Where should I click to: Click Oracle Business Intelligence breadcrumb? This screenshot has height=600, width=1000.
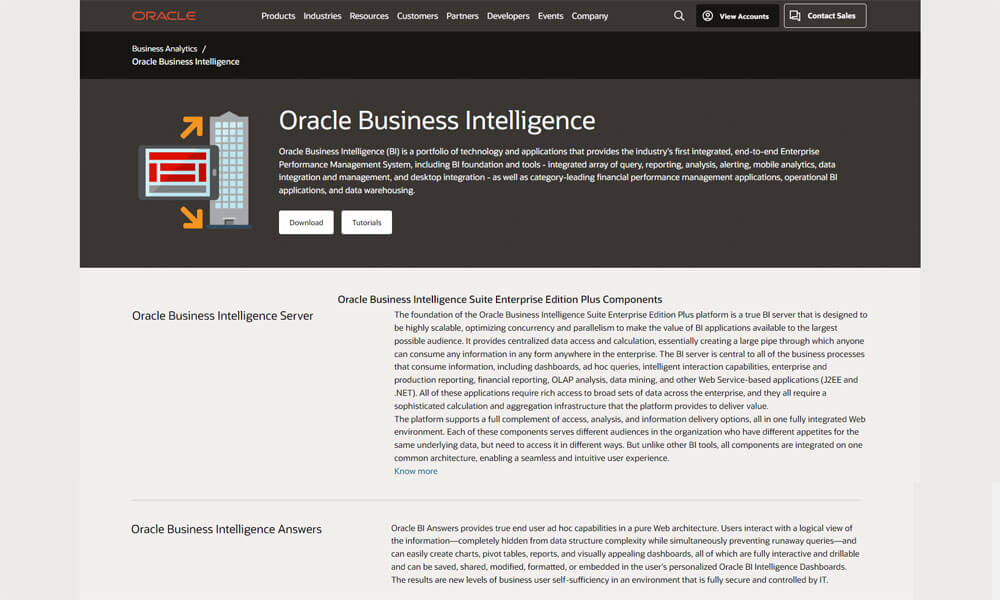point(186,62)
